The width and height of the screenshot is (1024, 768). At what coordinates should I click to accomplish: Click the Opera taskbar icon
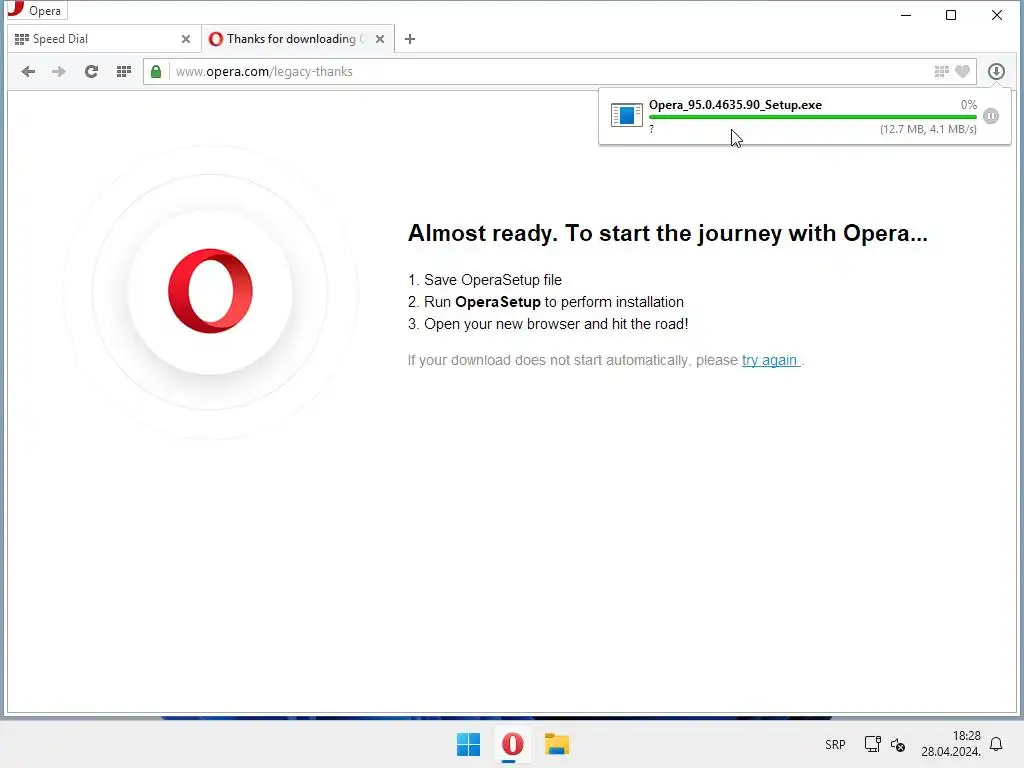point(513,744)
